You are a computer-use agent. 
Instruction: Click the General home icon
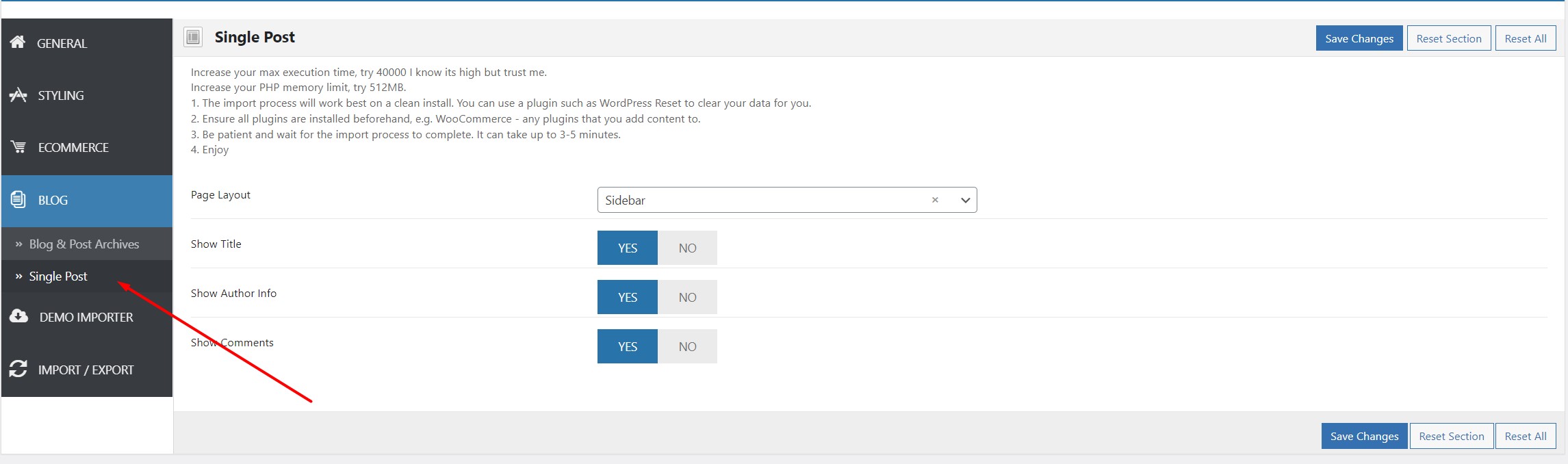[x=18, y=42]
